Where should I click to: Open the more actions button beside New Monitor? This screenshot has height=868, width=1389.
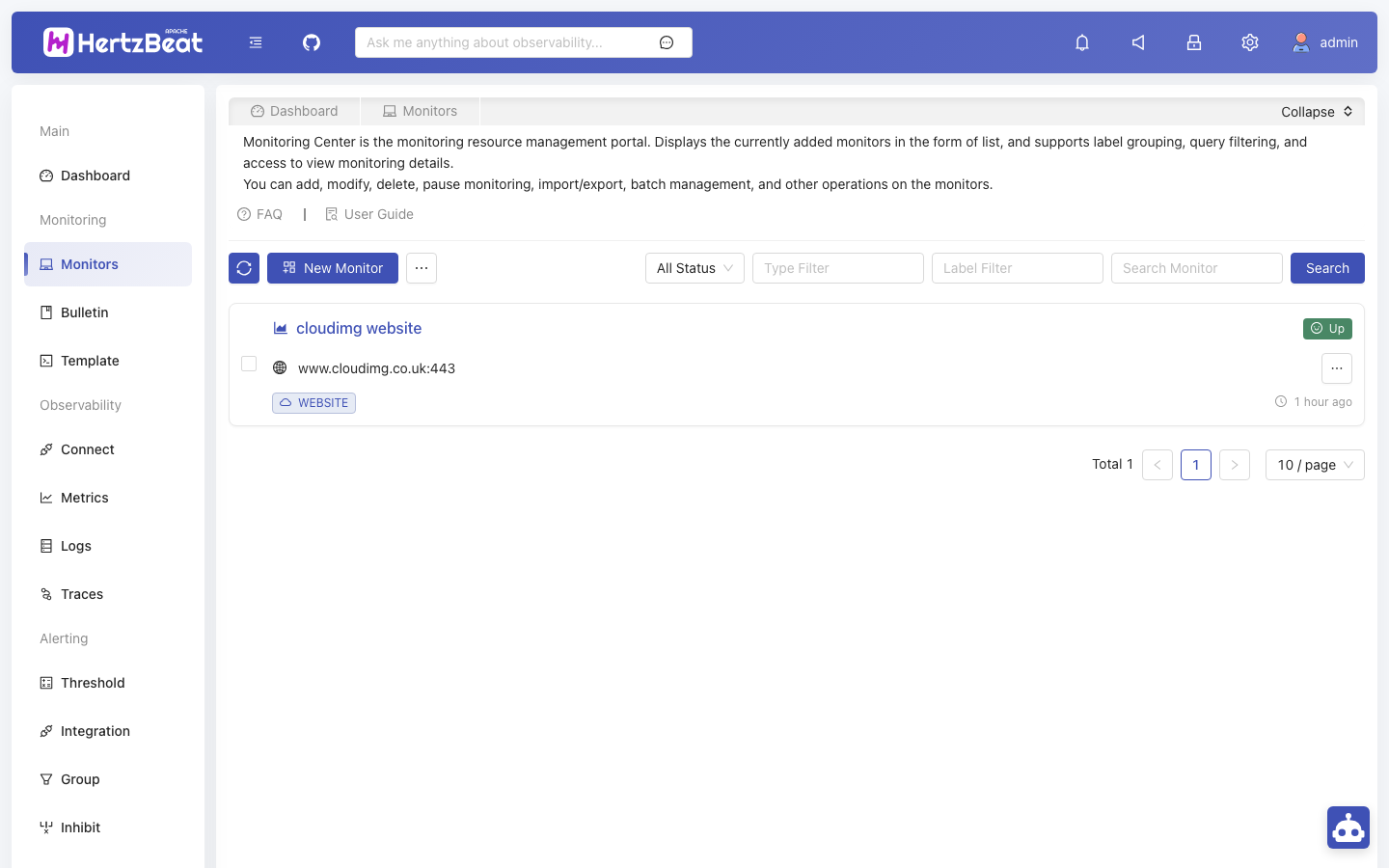tap(422, 268)
